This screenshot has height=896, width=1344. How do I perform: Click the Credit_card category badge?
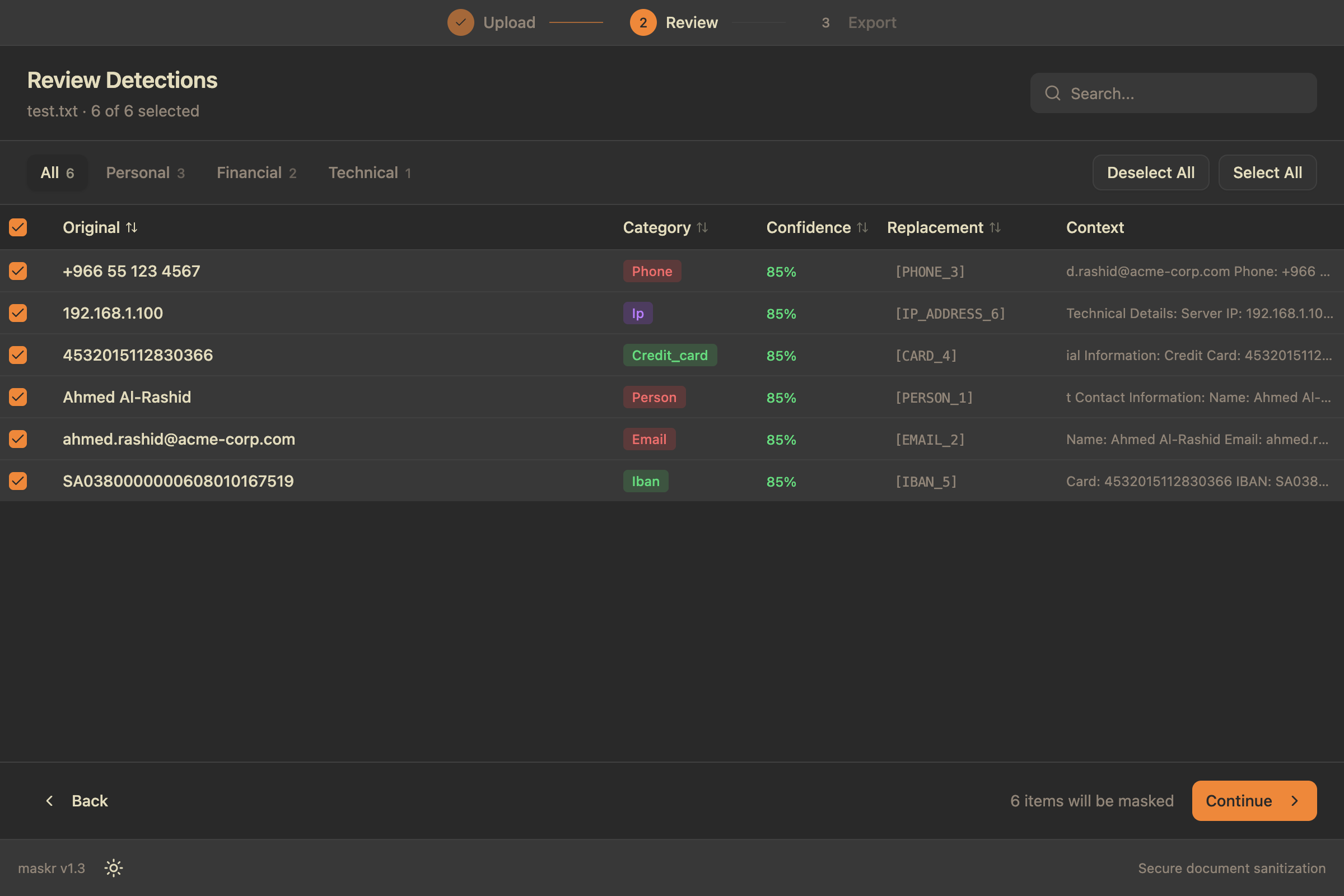point(670,355)
